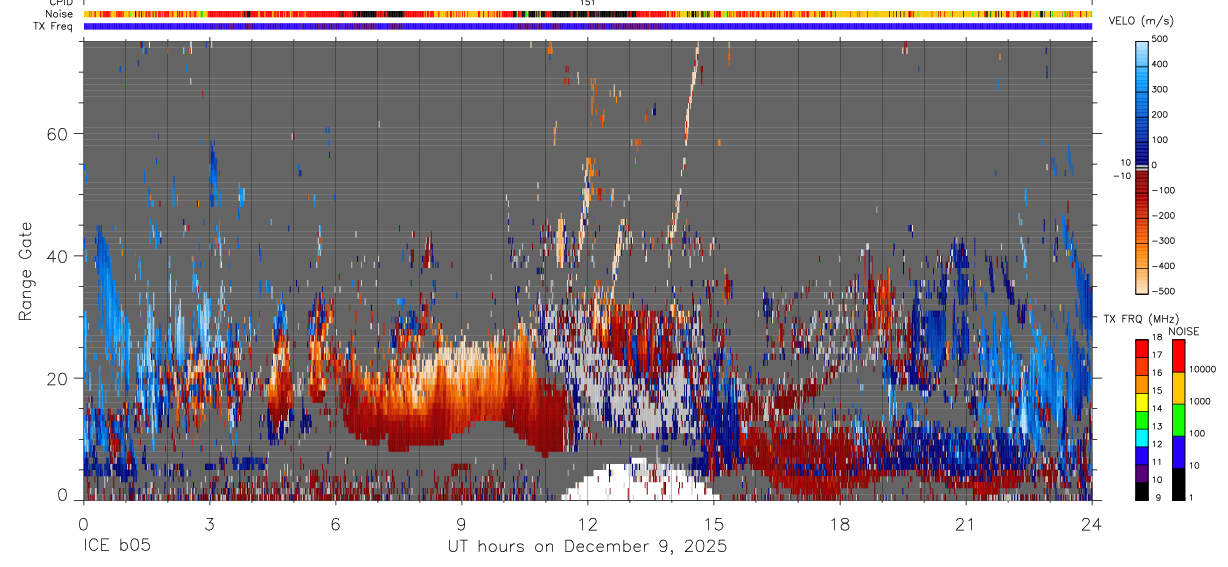Click the red 17–18 MHz TX FRQ swatch
The width and height of the screenshot is (1228, 567).
(x=1142, y=346)
